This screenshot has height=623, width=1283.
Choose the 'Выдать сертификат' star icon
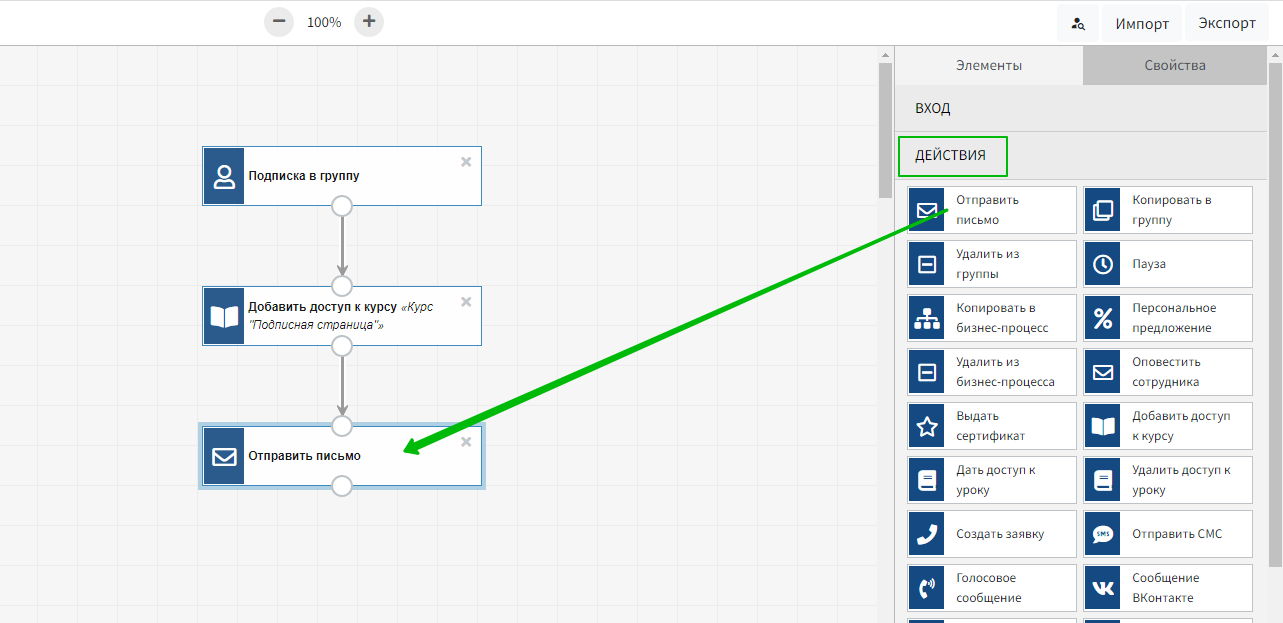click(927, 426)
